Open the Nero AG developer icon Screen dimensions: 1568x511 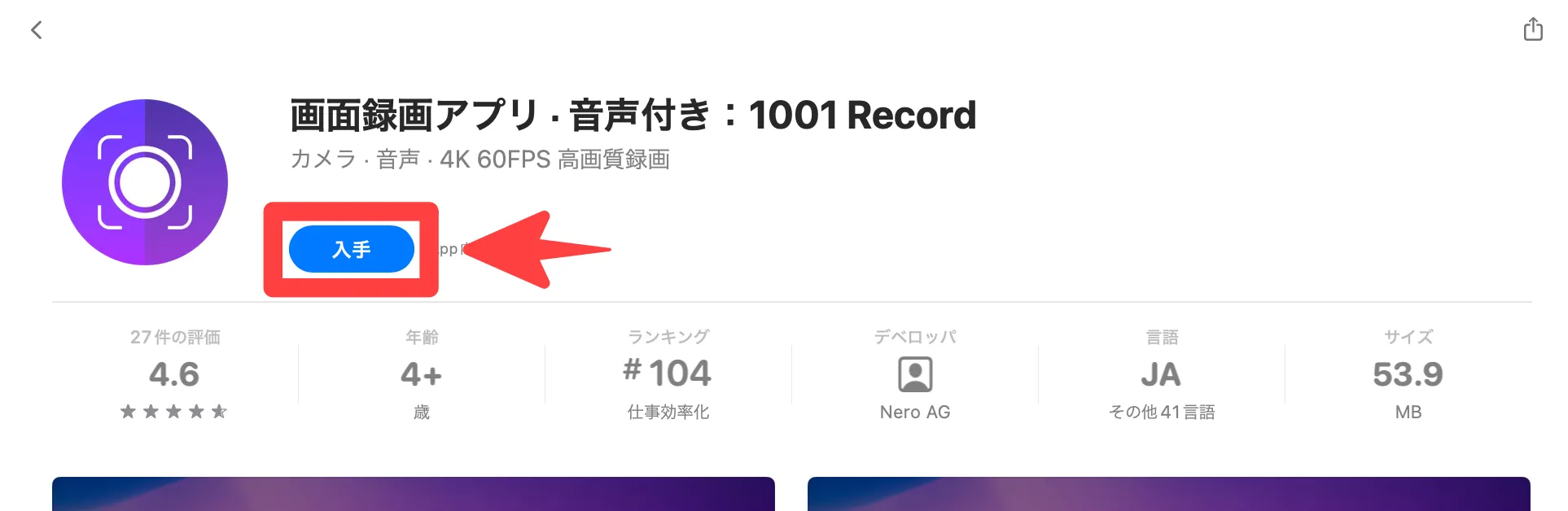tap(915, 375)
